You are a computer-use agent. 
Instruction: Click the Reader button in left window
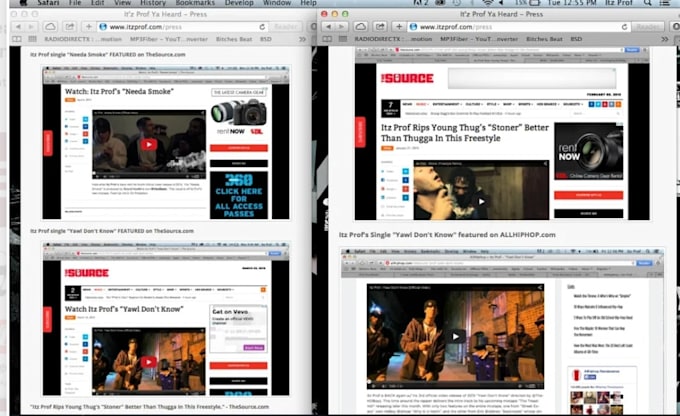click(286, 27)
